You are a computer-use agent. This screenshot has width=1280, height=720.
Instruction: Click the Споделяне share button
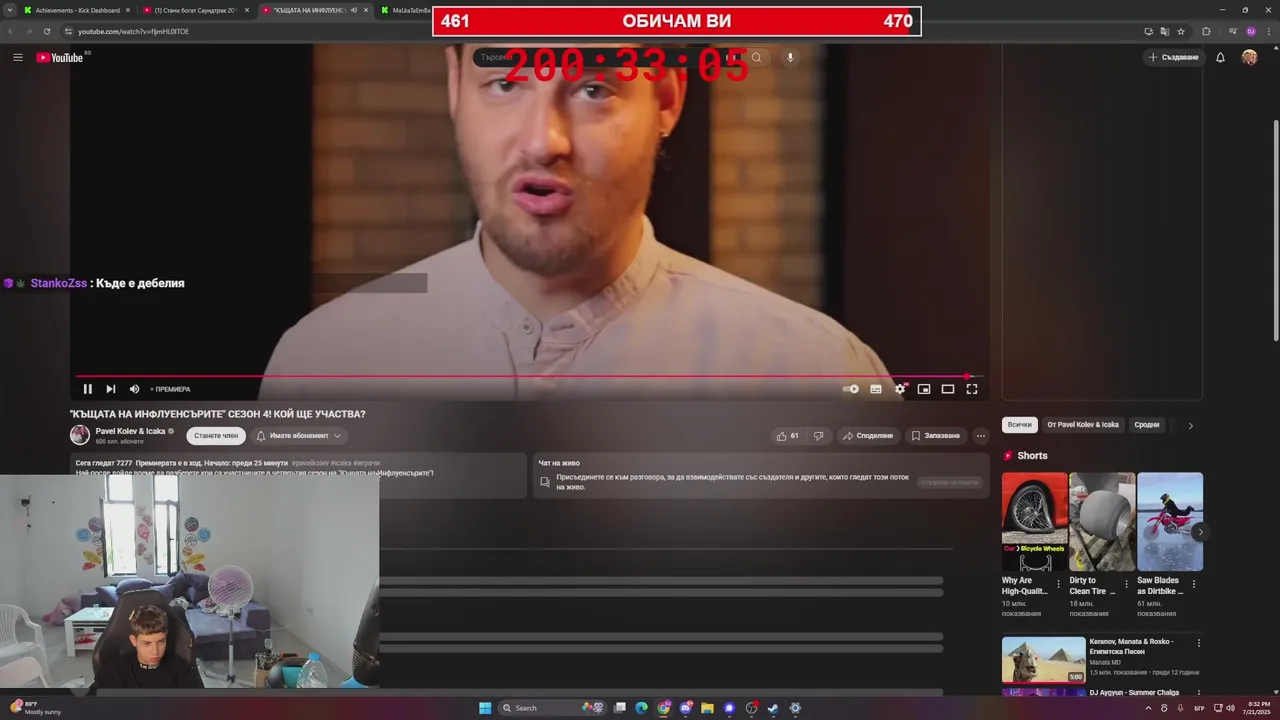[868, 435]
